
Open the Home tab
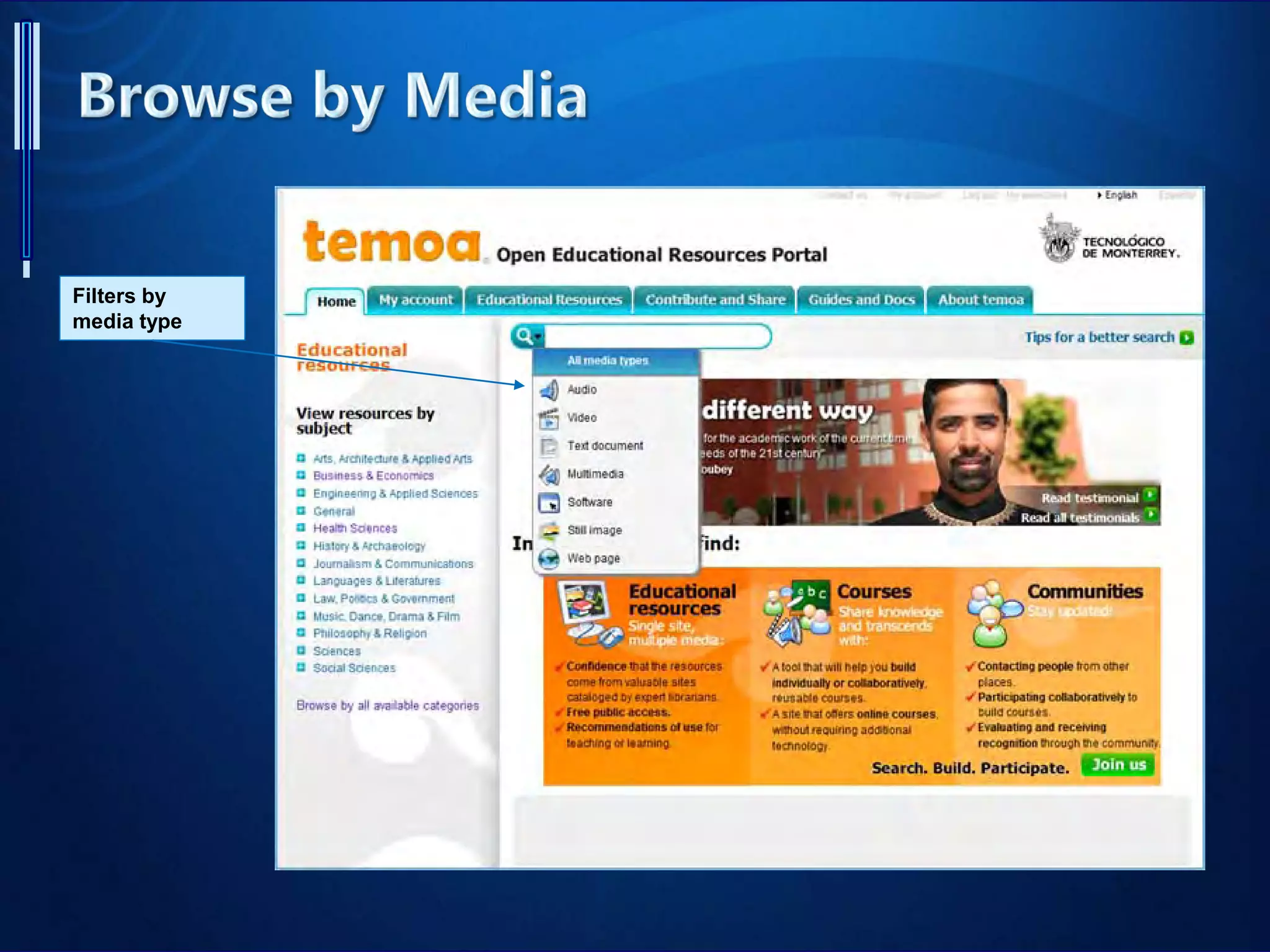[x=336, y=302]
